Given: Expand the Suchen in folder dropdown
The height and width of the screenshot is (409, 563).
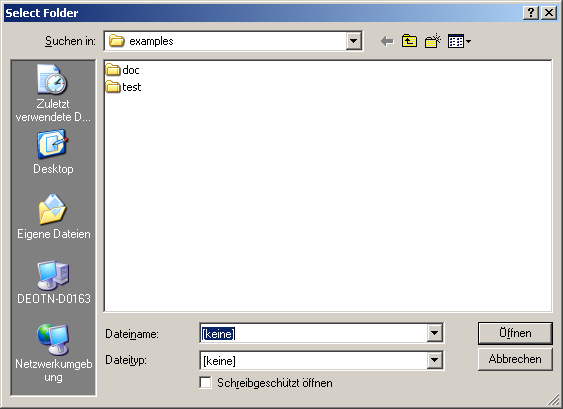Looking at the screenshot, I should point(353,41).
